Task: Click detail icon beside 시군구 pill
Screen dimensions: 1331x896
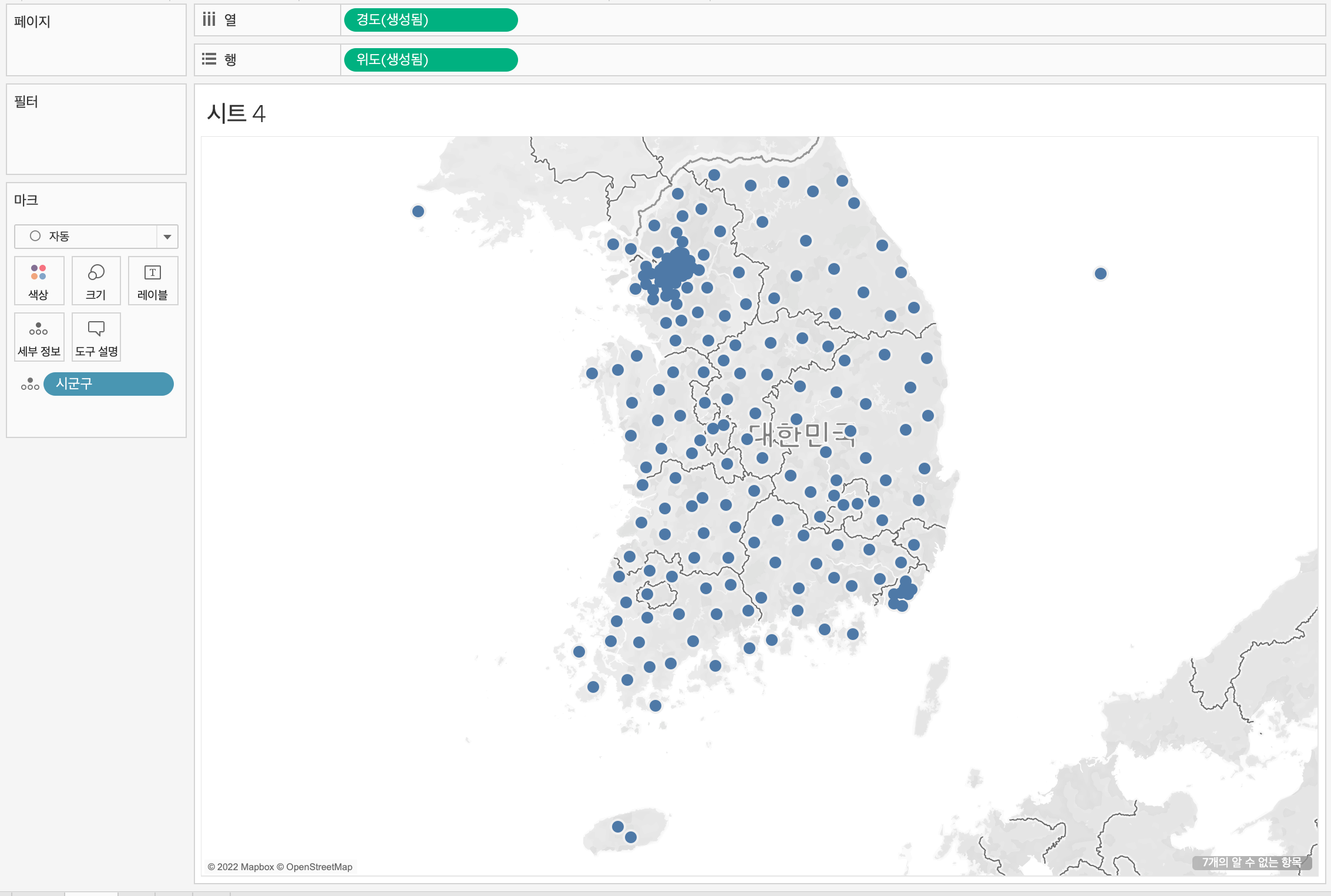Action: 30,385
